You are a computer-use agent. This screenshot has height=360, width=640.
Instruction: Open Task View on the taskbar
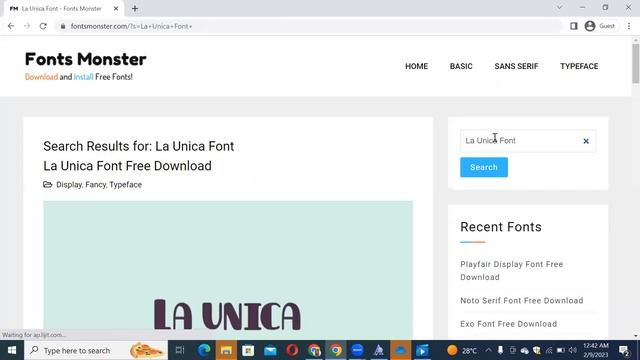tap(180, 350)
